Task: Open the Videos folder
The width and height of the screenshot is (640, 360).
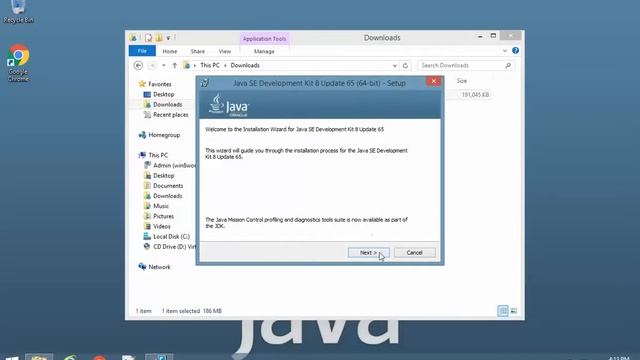Action: click(162, 227)
